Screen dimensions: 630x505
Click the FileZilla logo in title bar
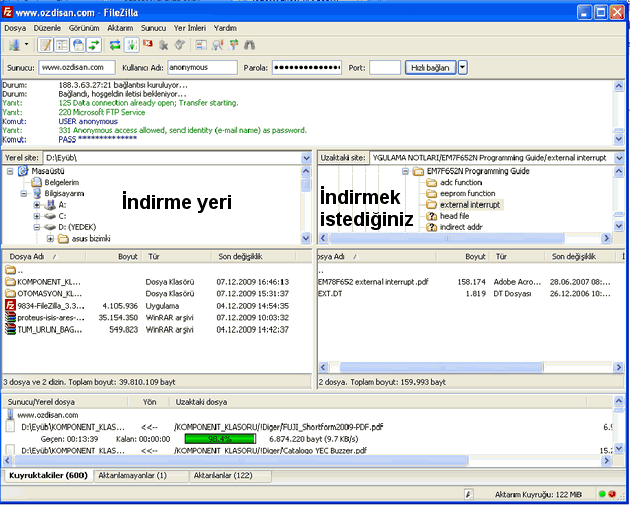click(8, 12)
